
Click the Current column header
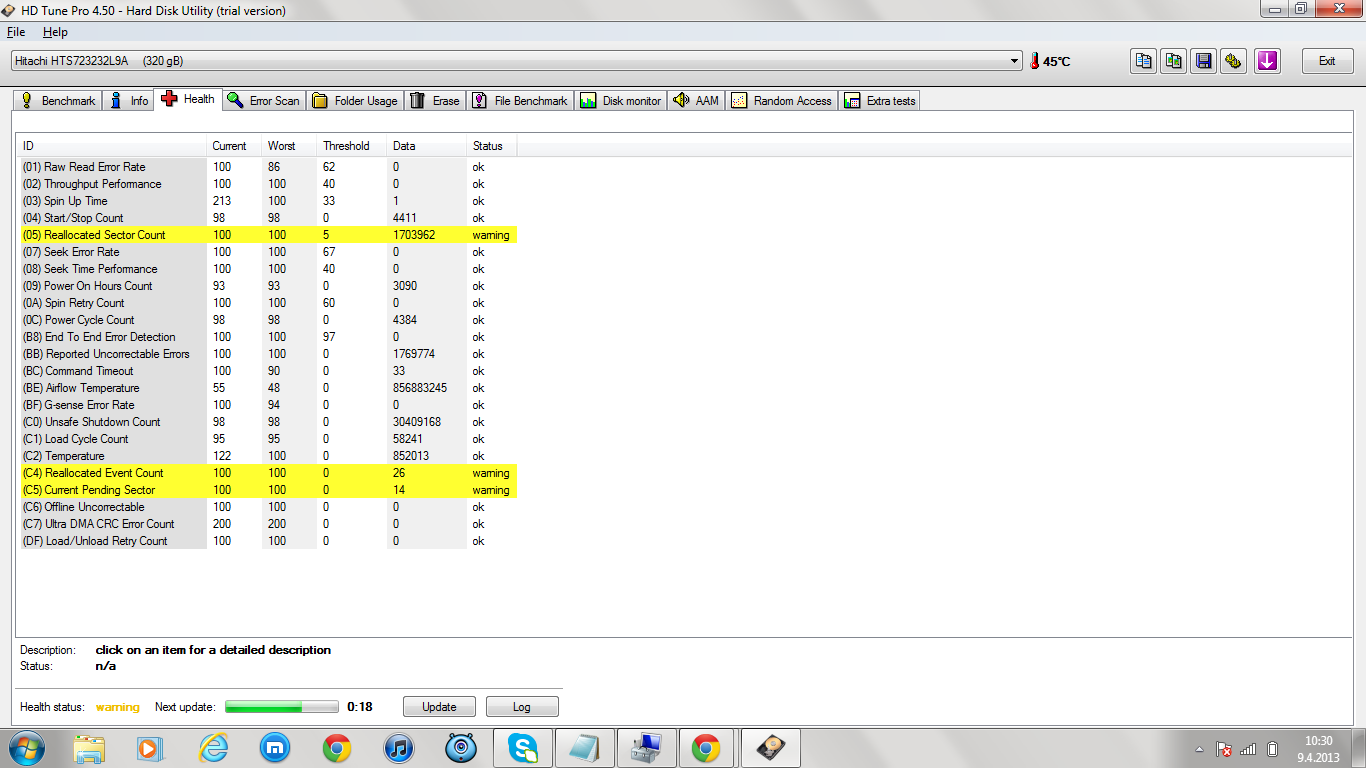click(234, 146)
